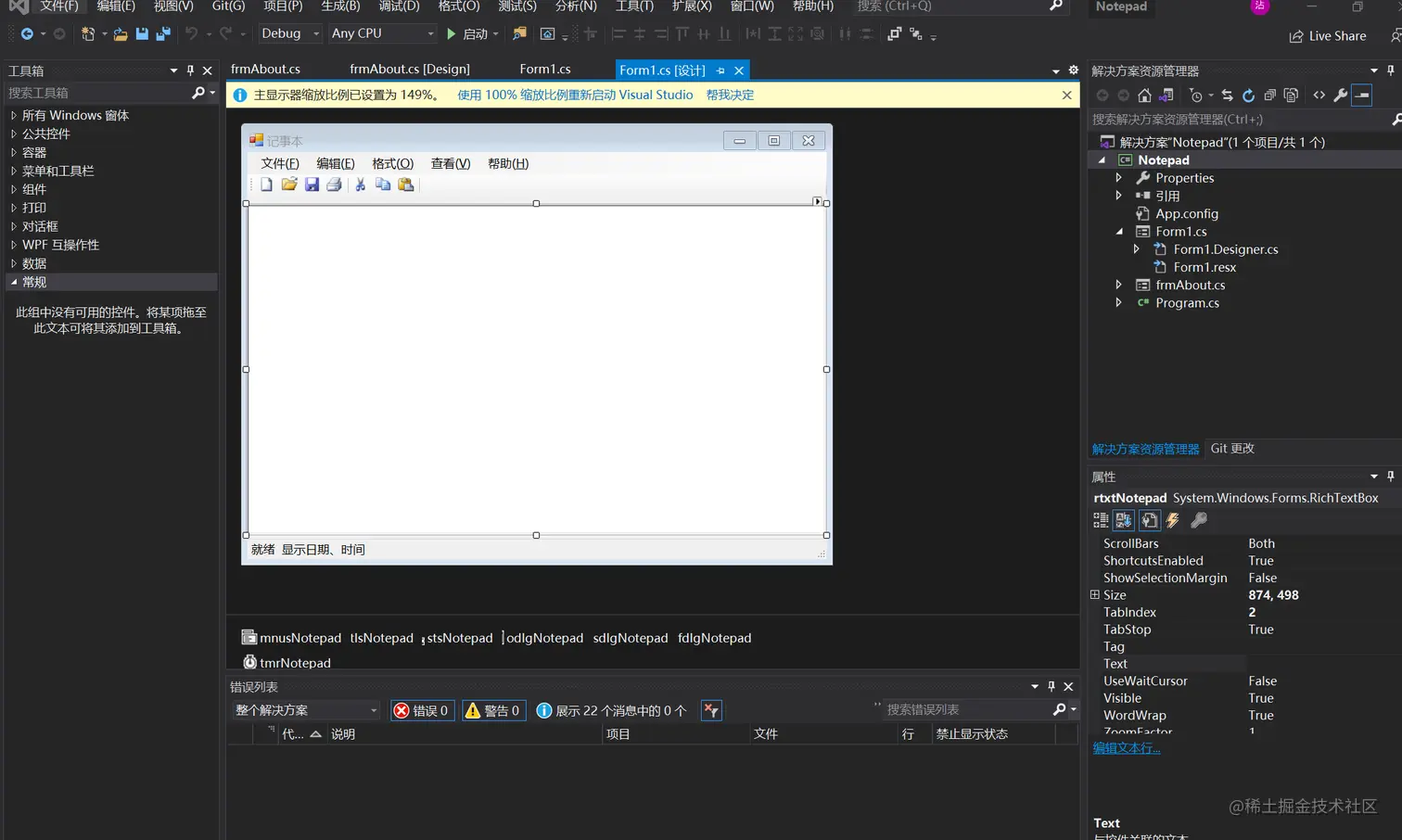
Task: Expand the Properties node in Solution Explorer
Action: 1119,178
